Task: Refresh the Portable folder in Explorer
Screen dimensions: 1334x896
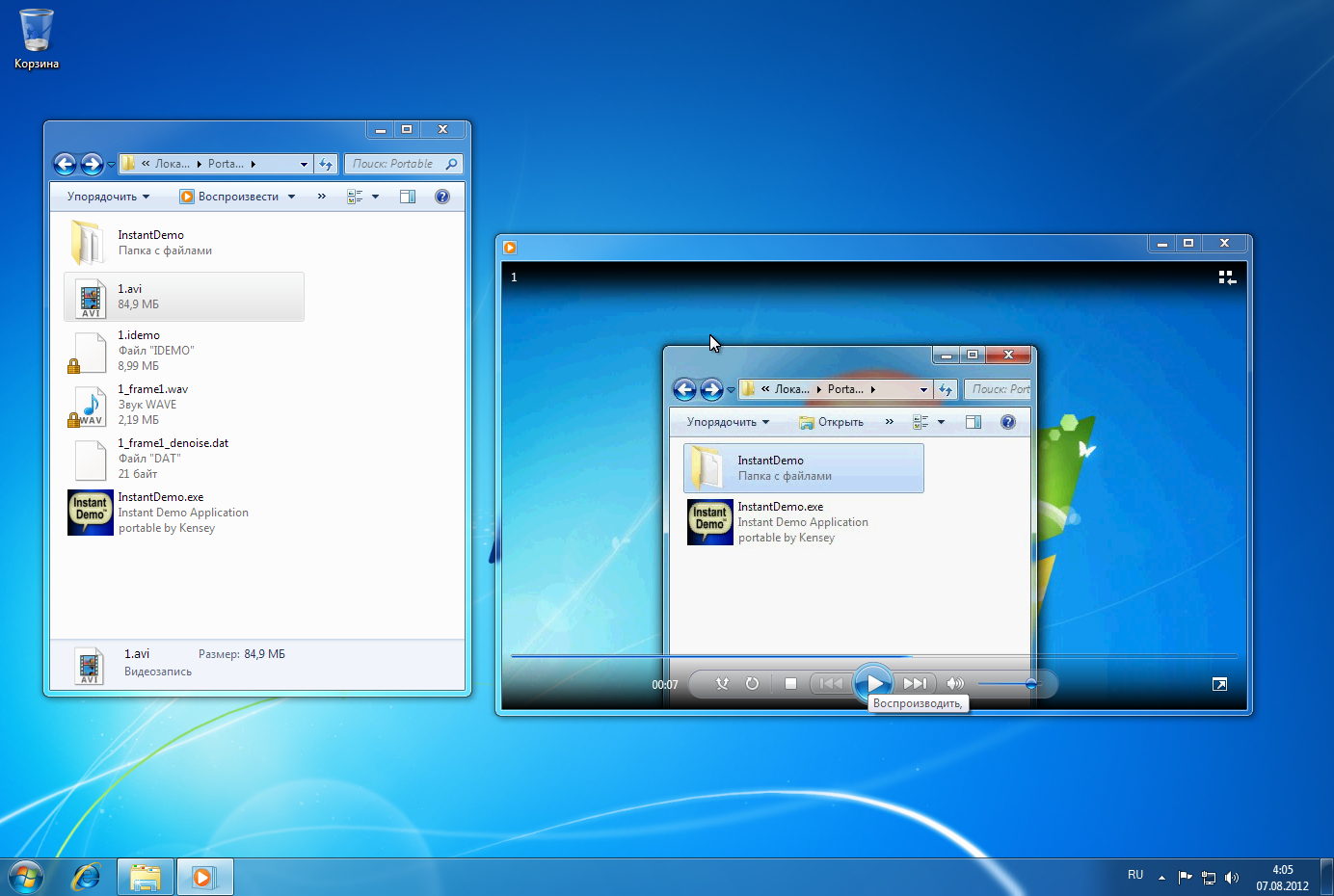Action: (x=326, y=165)
